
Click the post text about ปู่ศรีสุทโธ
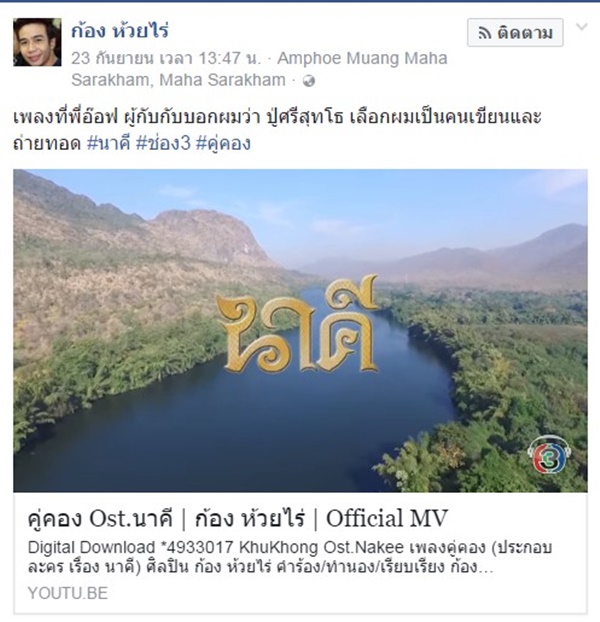[x=277, y=130]
